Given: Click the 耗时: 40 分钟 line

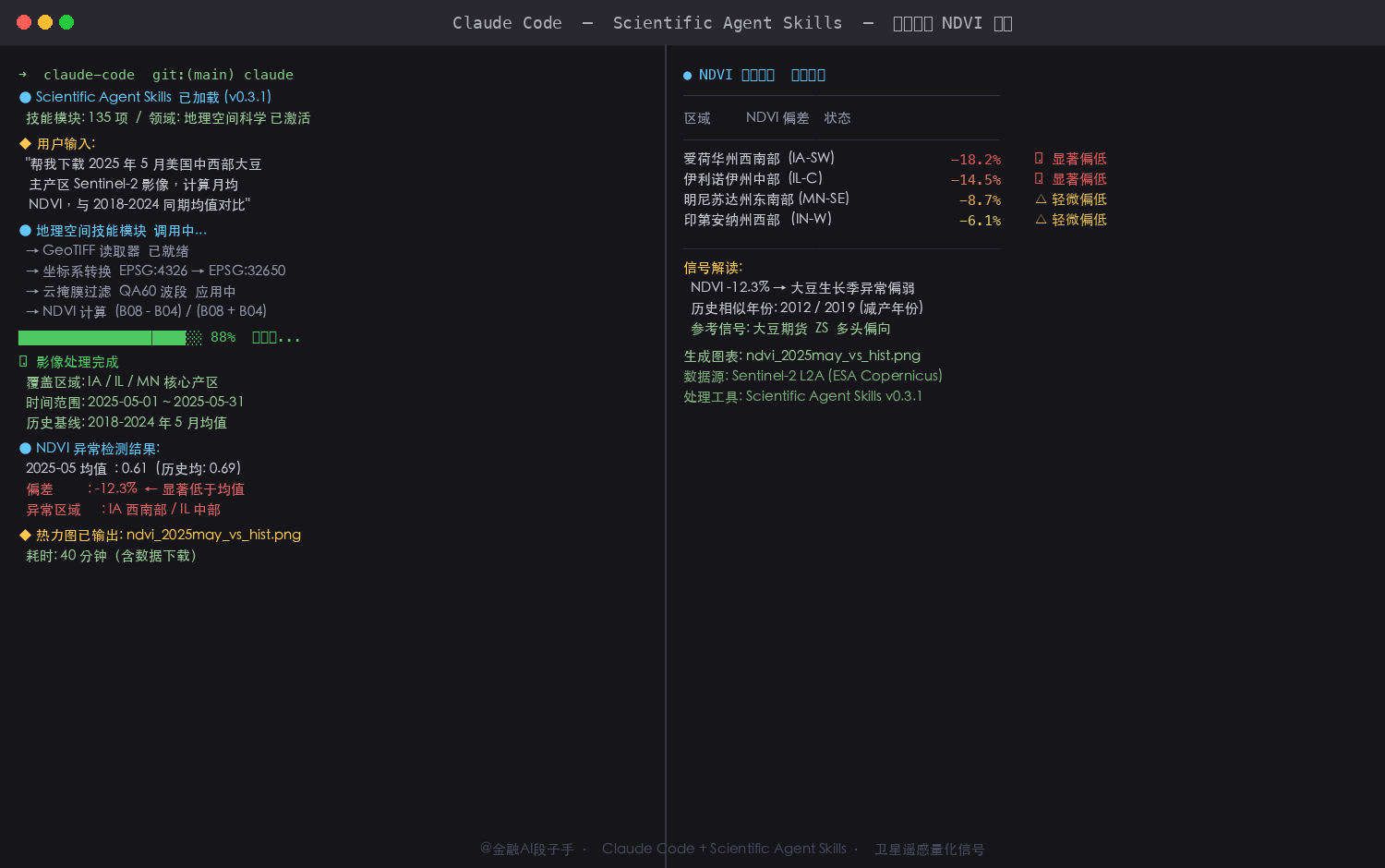Looking at the screenshot, I should [111, 555].
